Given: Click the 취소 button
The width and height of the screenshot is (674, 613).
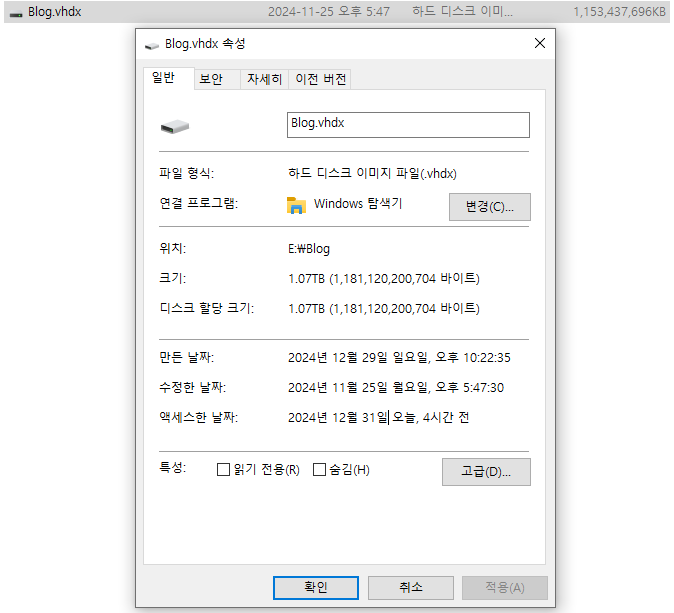Looking at the screenshot, I should 411,588.
